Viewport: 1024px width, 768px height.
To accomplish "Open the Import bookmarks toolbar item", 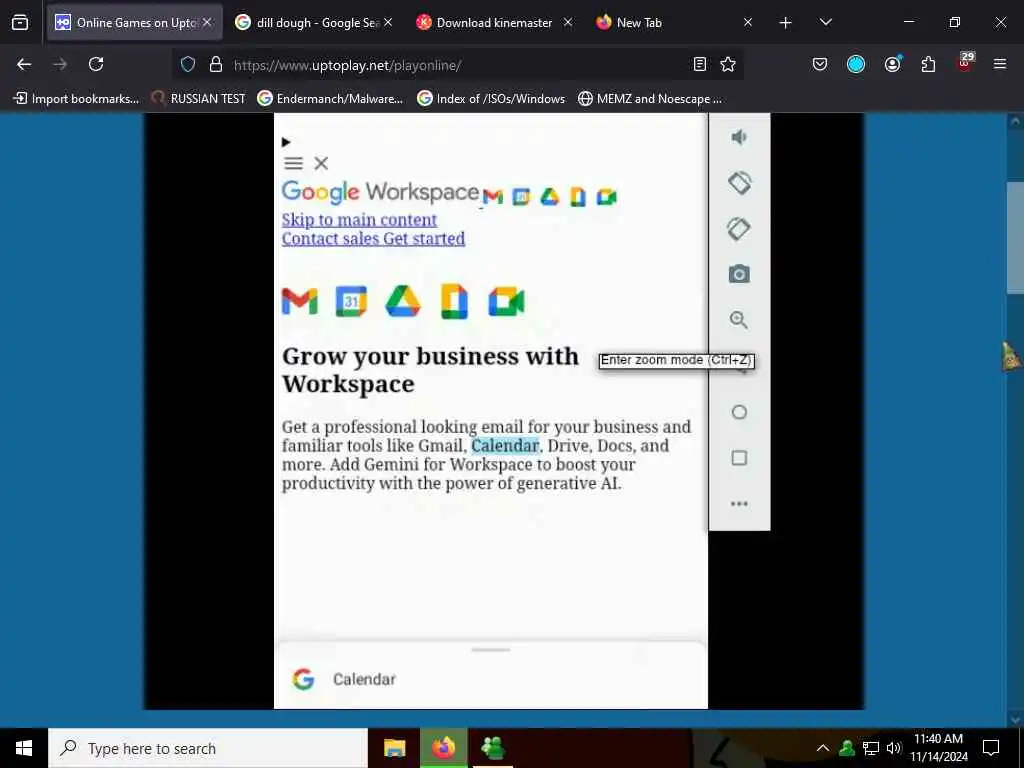I will click(x=76, y=99).
